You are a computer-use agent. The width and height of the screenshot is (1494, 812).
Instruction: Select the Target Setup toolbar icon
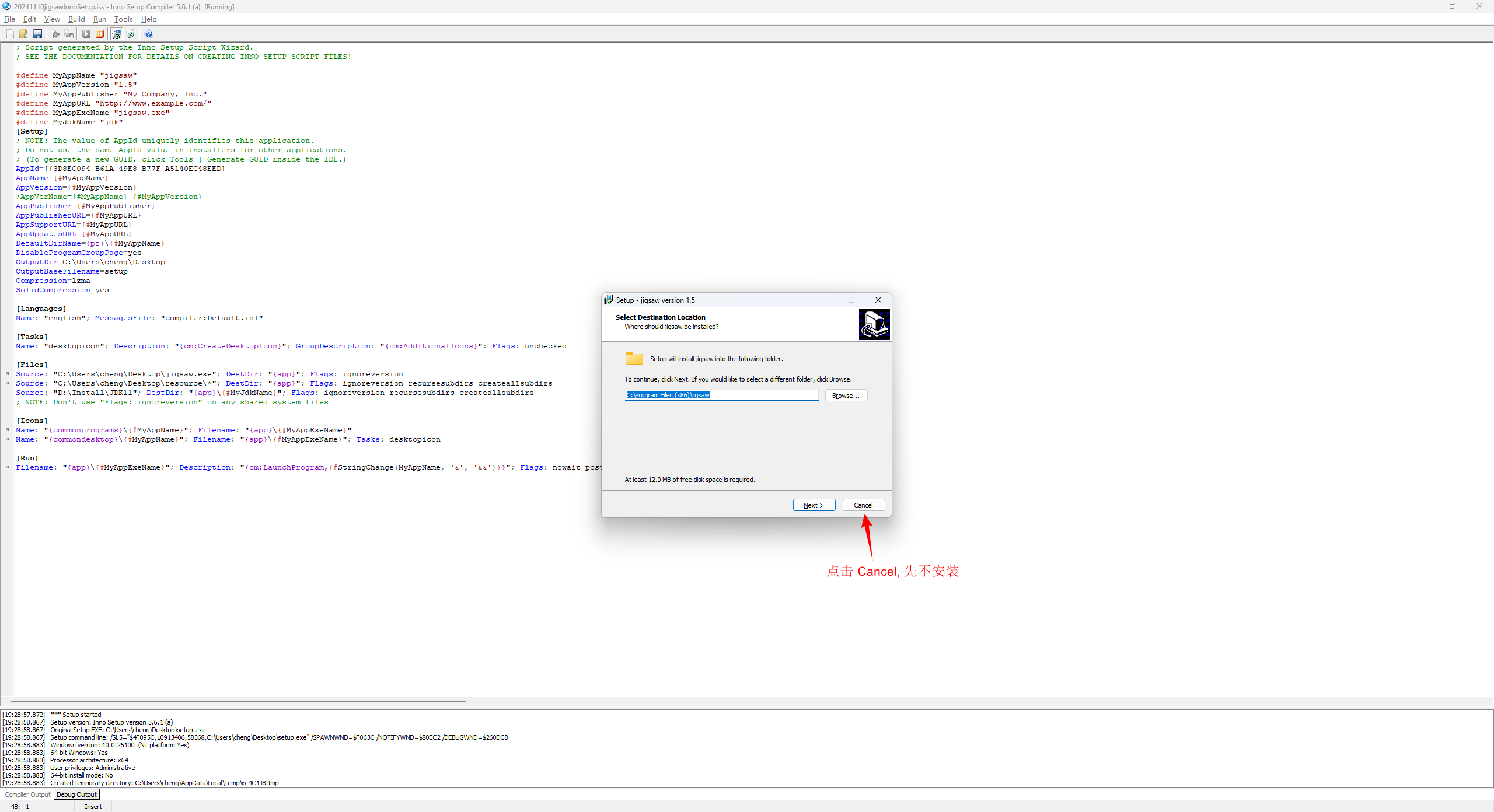(x=117, y=34)
